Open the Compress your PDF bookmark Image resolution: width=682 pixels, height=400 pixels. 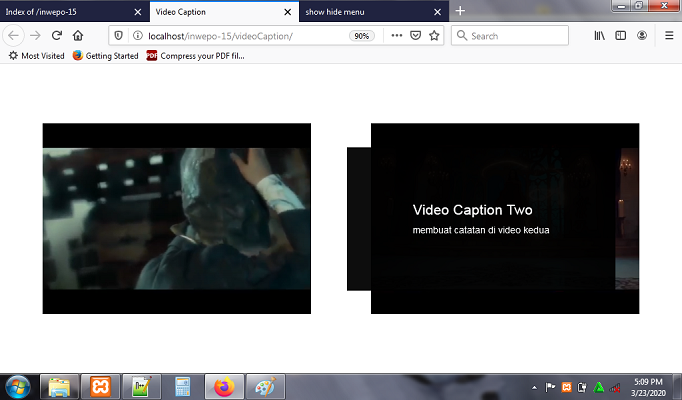195,56
